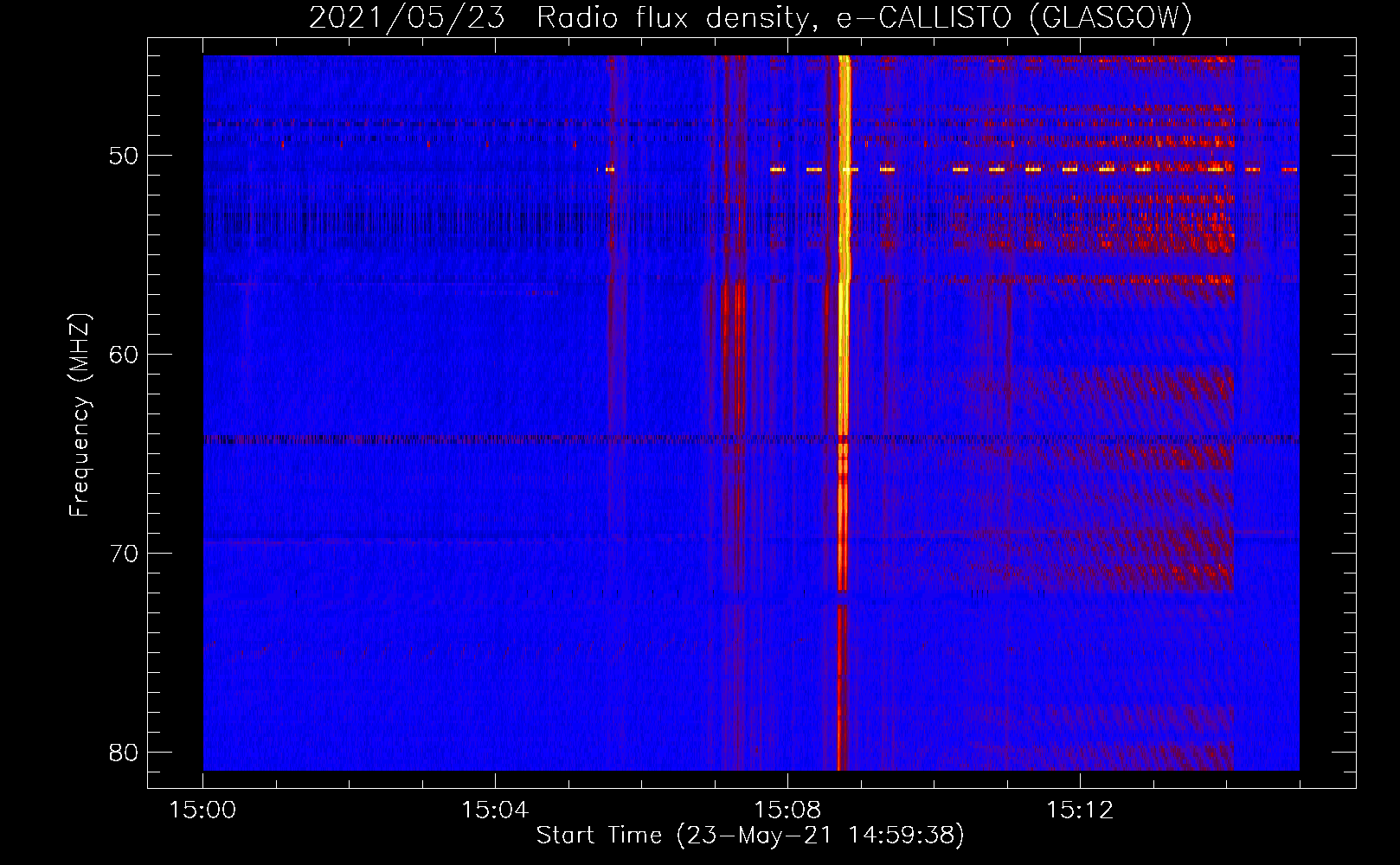Screen dimensions: 1400x865
Task: Click the 50 frequency tick label
Action: [125, 156]
